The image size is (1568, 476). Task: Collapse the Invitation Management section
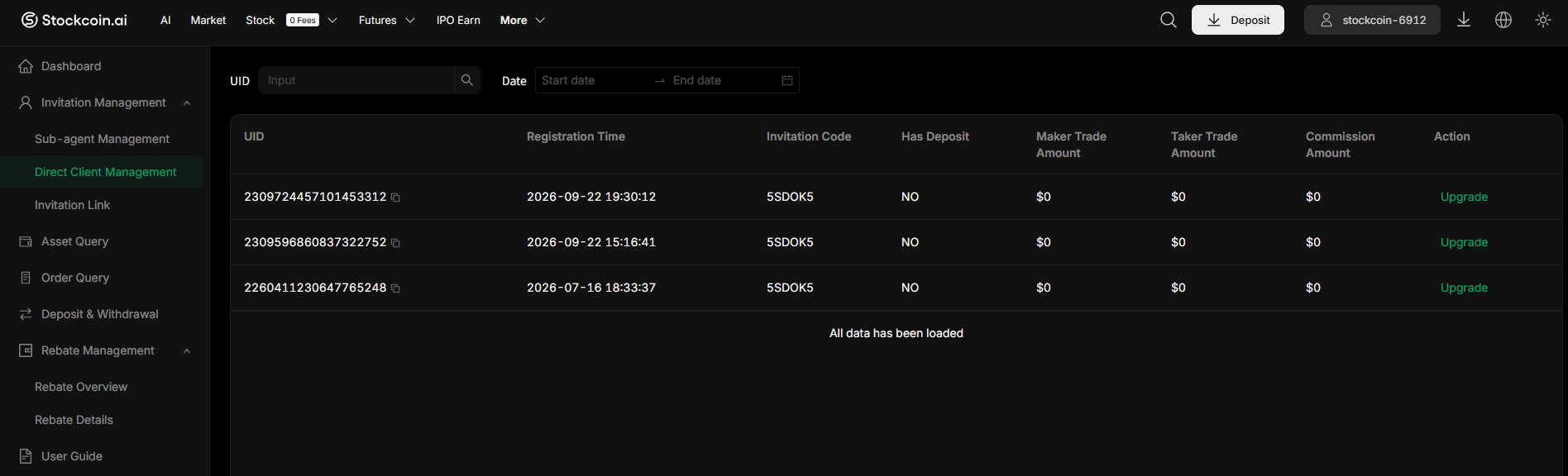187,102
